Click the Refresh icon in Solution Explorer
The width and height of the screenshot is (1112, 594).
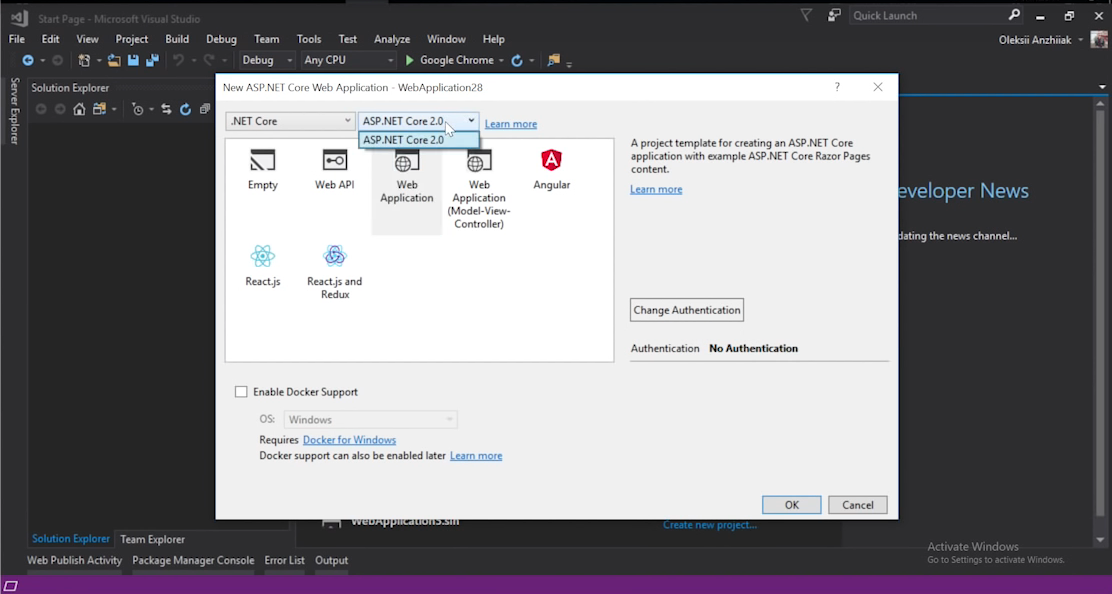coord(185,109)
